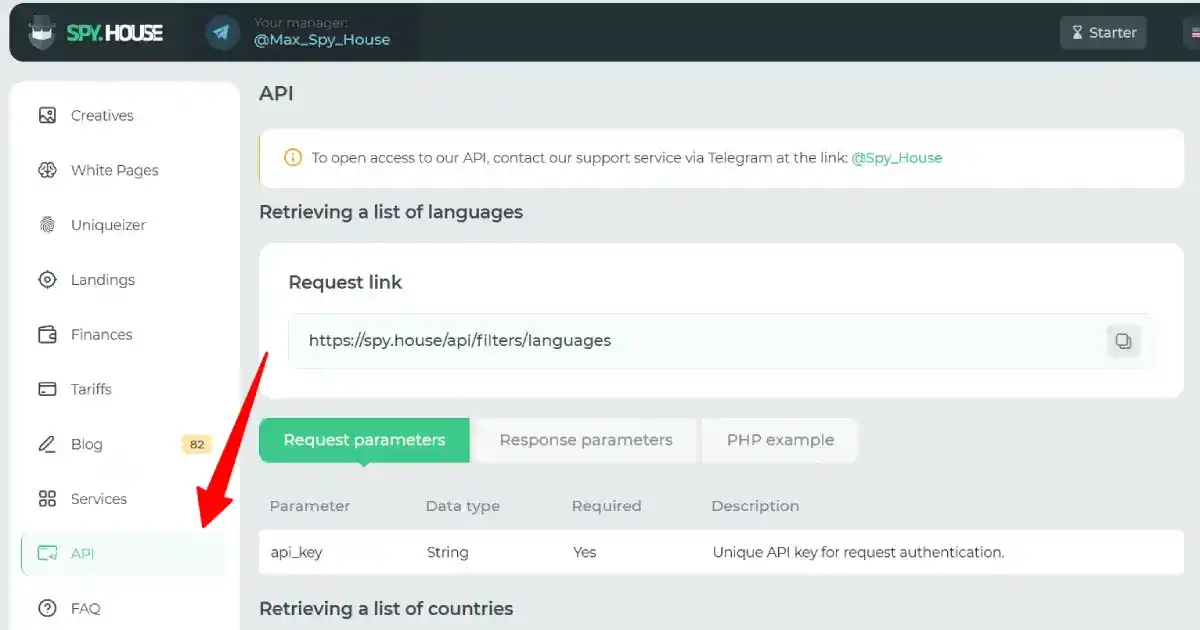Click the White Pages sidebar icon
Image resolution: width=1200 pixels, height=630 pixels.
(47, 170)
